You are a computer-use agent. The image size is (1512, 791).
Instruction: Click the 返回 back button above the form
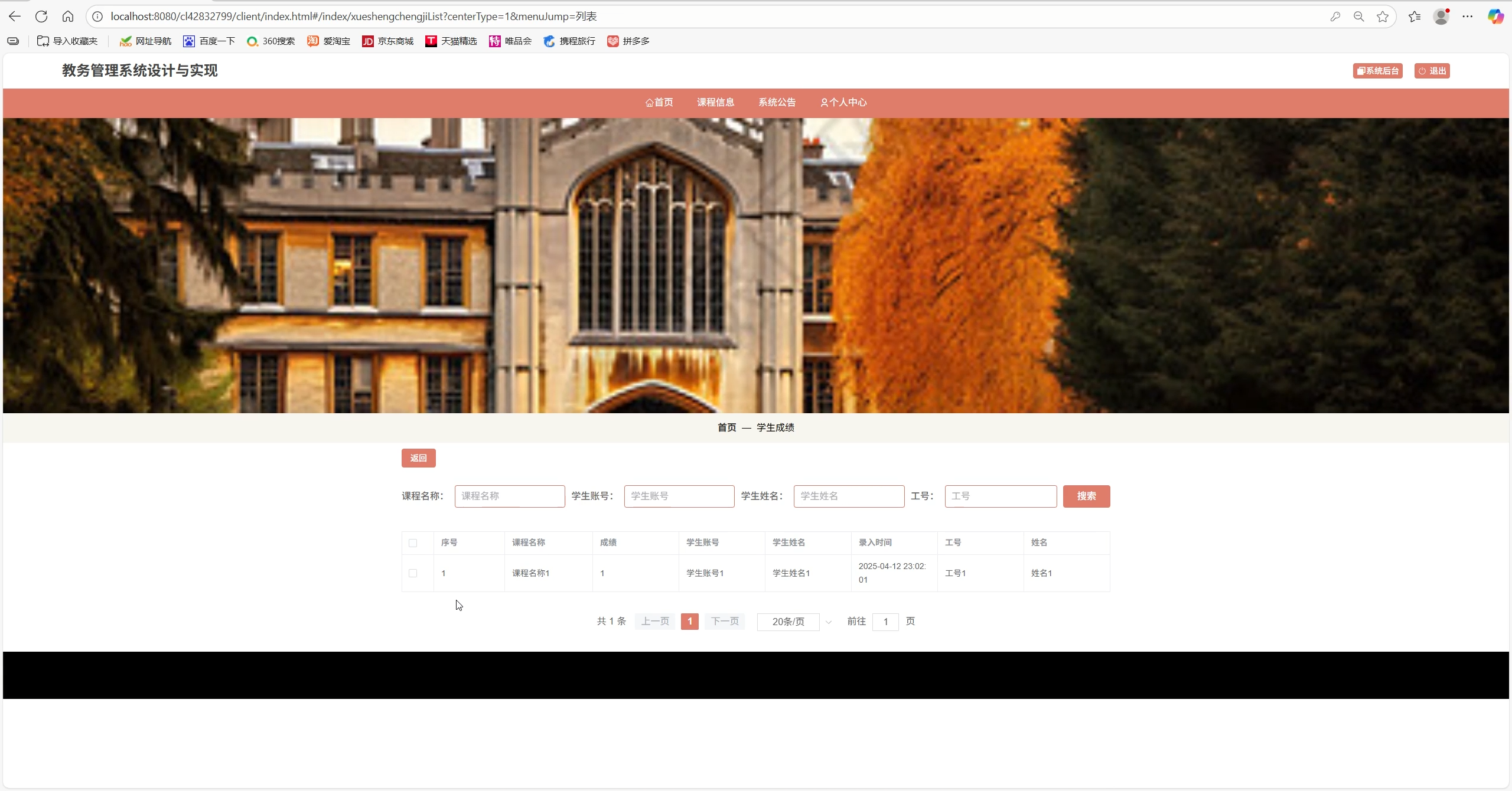coord(418,457)
